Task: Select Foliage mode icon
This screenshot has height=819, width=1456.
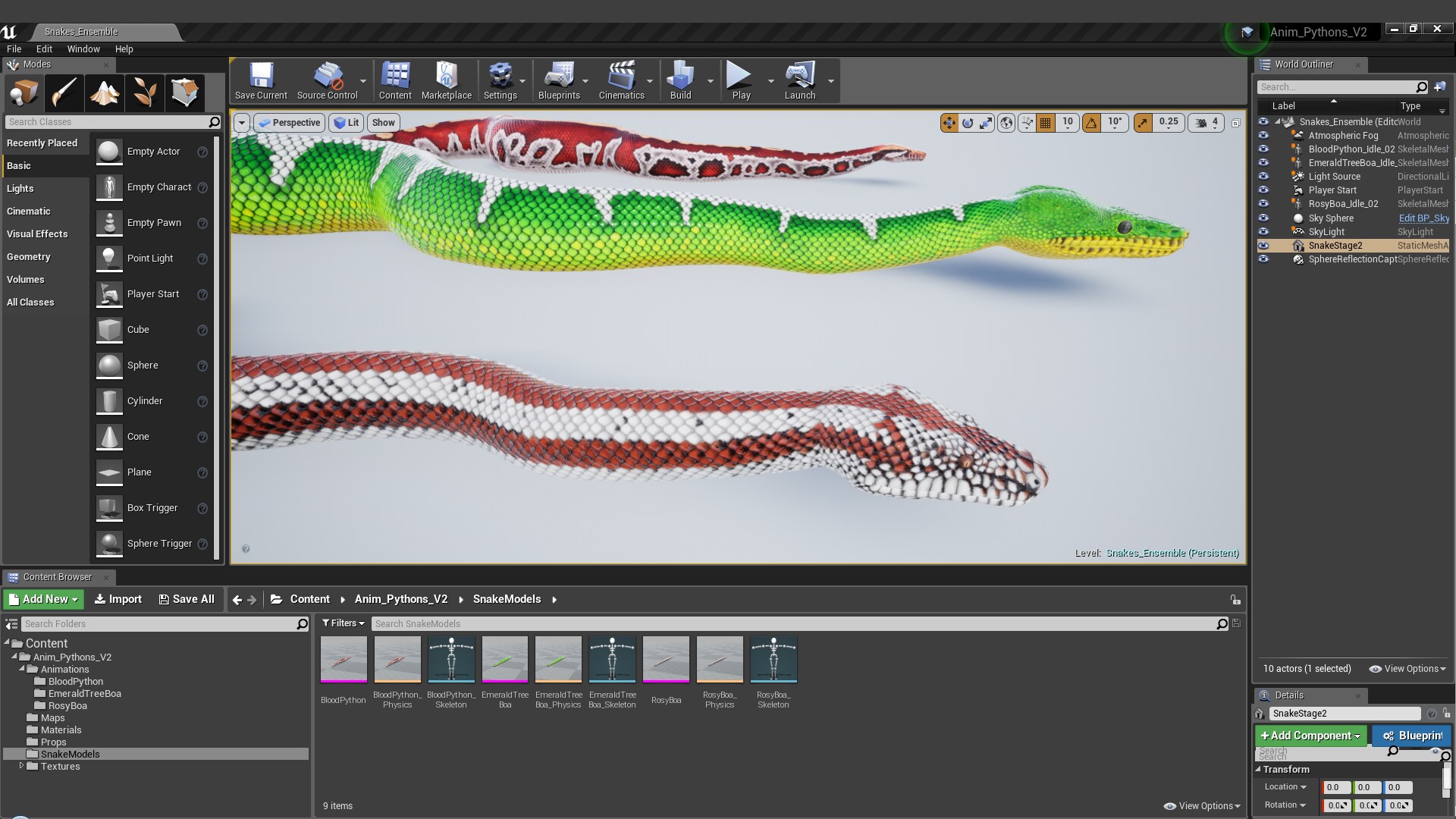Action: point(145,93)
